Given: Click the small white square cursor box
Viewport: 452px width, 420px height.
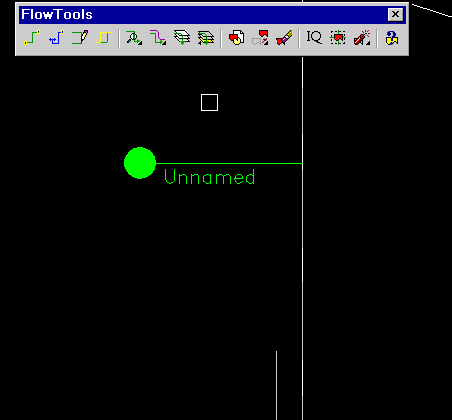Looking at the screenshot, I should [209, 102].
